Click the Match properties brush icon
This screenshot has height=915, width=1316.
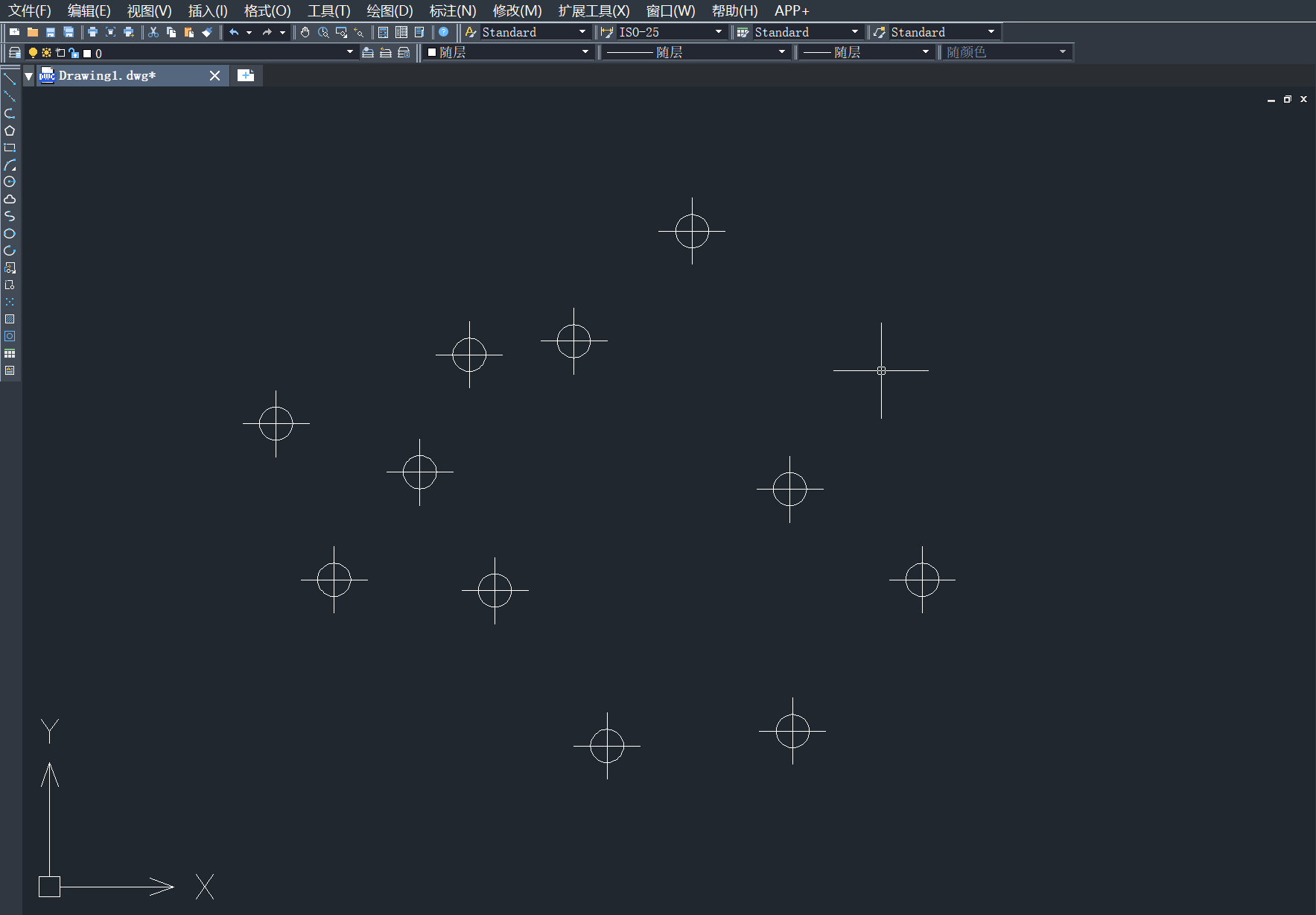pyautogui.click(x=207, y=32)
